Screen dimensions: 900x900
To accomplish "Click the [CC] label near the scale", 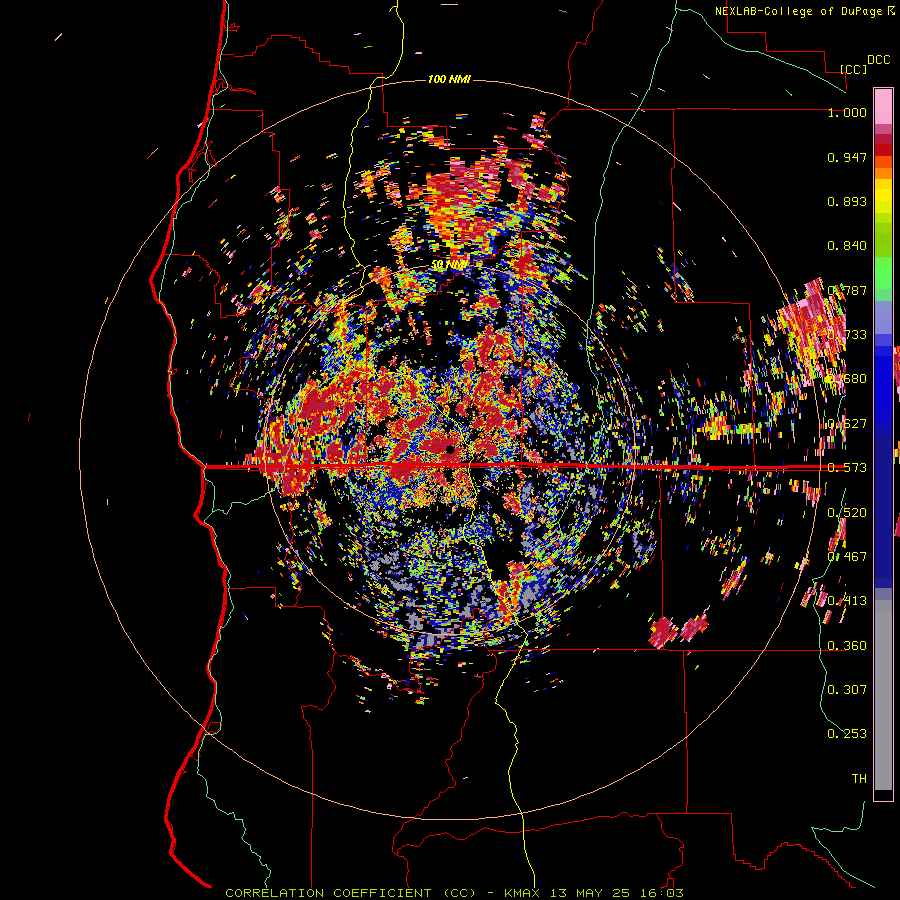I will point(853,69).
